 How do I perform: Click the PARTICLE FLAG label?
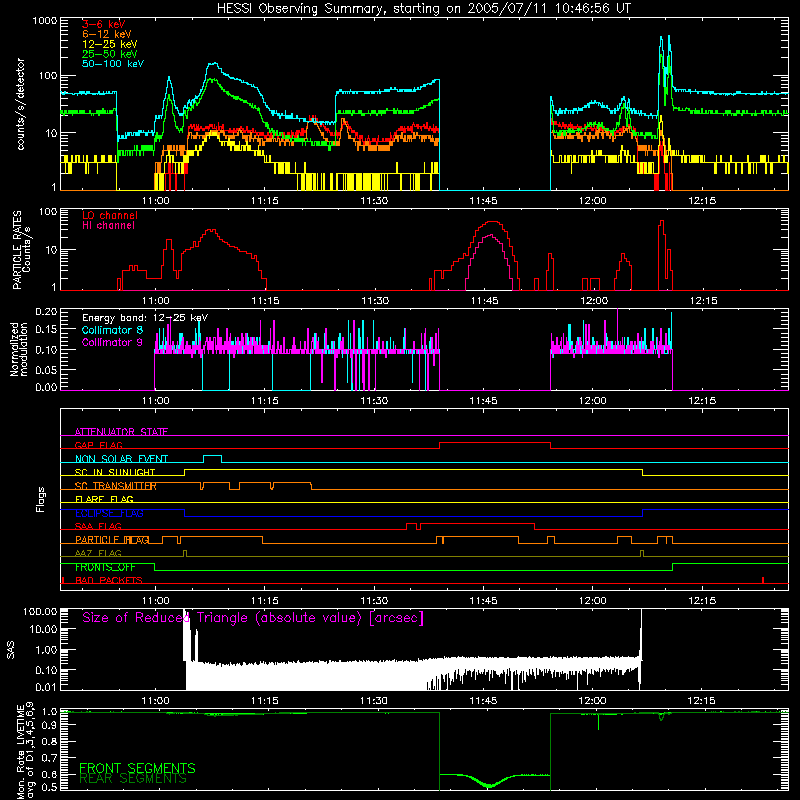pos(112,540)
